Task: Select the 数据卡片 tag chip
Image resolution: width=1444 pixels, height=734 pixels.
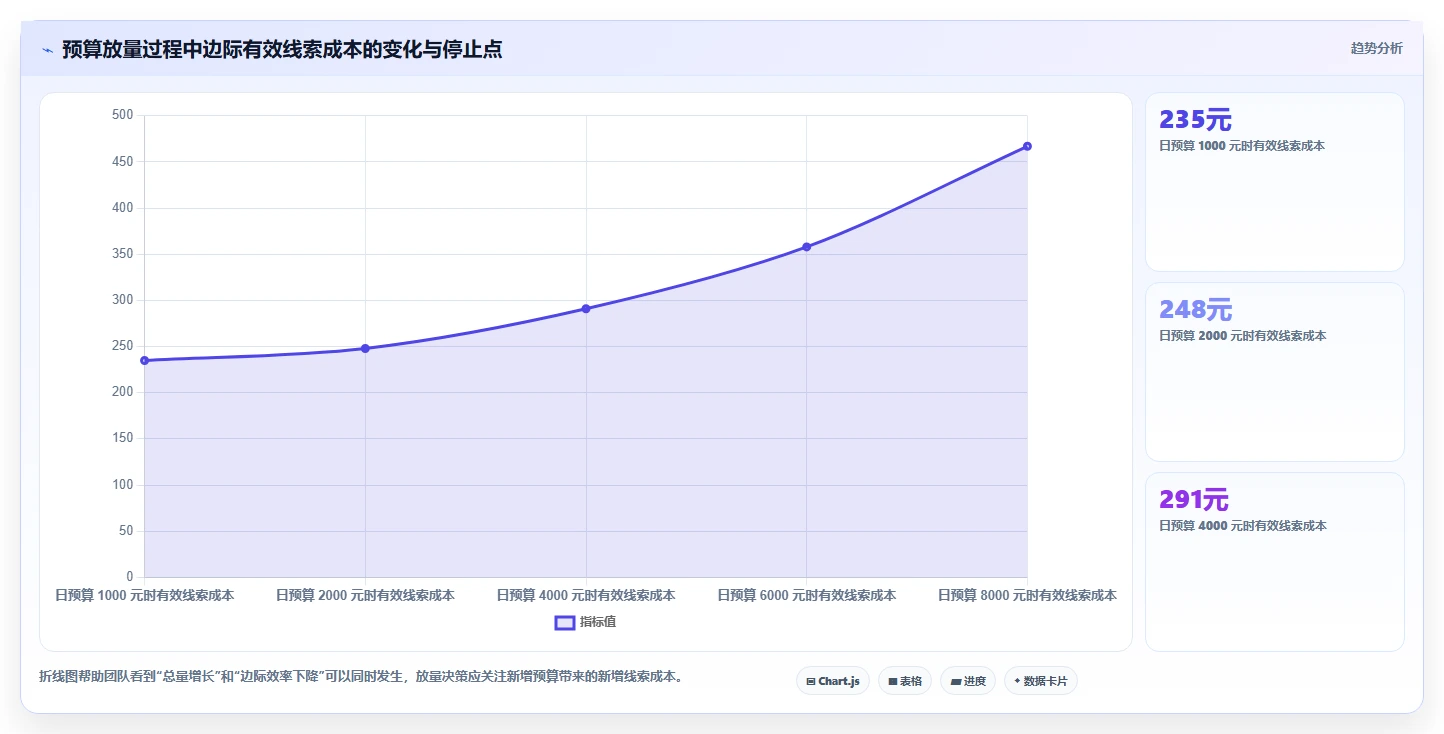Action: click(x=1041, y=681)
